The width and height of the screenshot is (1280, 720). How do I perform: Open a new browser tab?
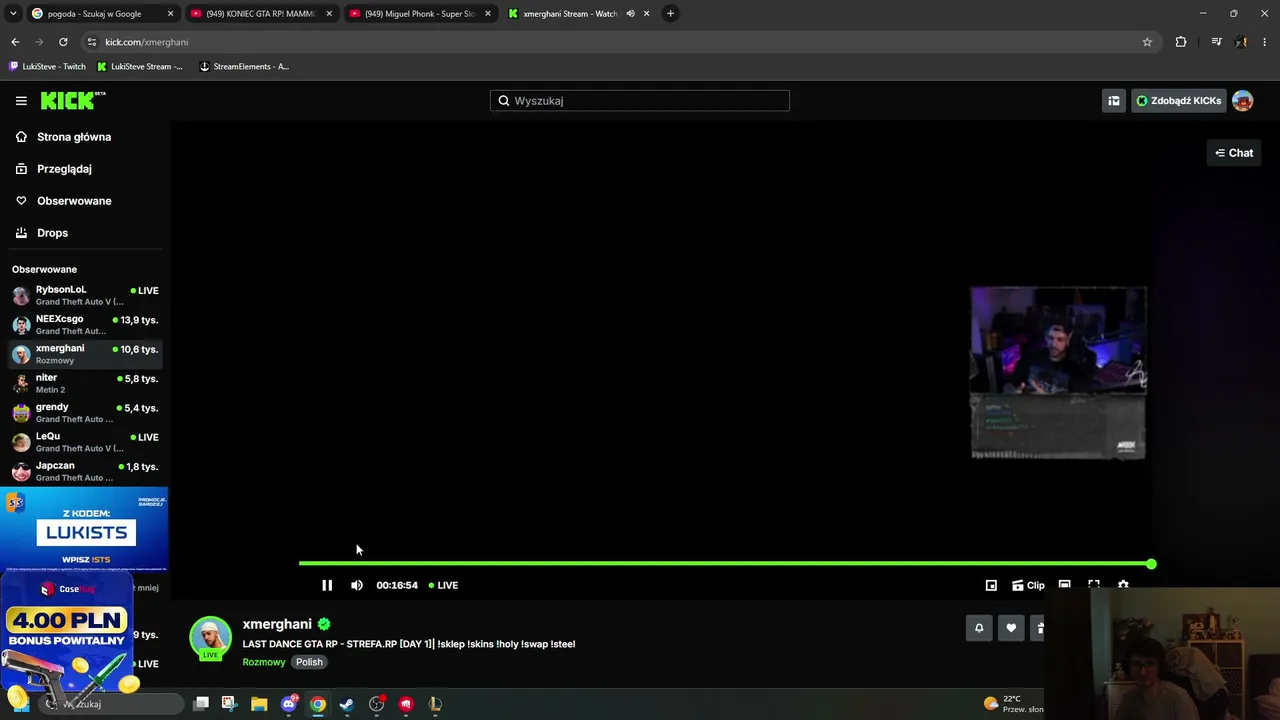pos(671,14)
